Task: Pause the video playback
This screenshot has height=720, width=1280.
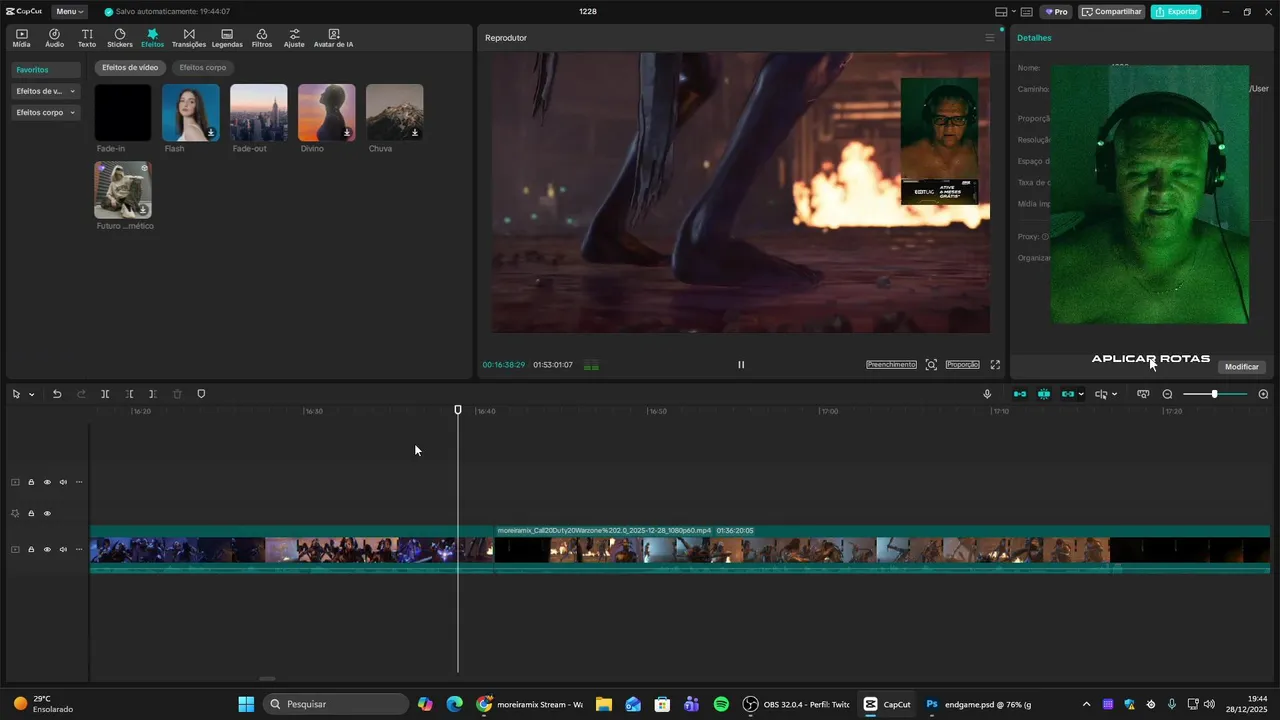Action: pos(741,365)
